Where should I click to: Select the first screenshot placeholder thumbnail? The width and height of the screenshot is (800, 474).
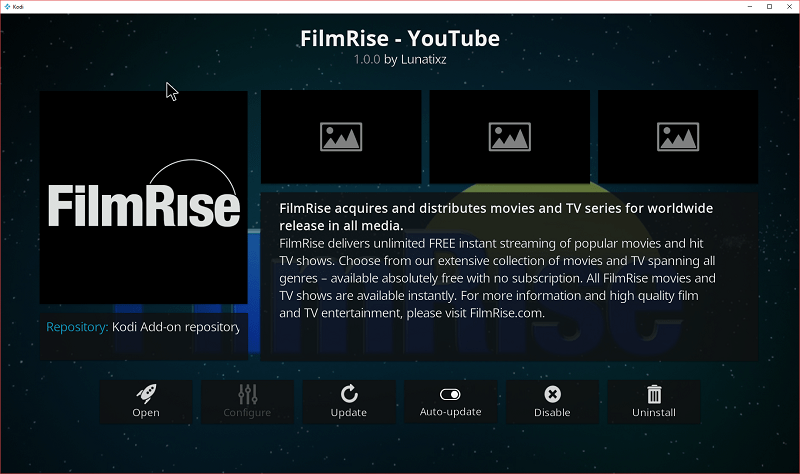[x=341, y=137]
